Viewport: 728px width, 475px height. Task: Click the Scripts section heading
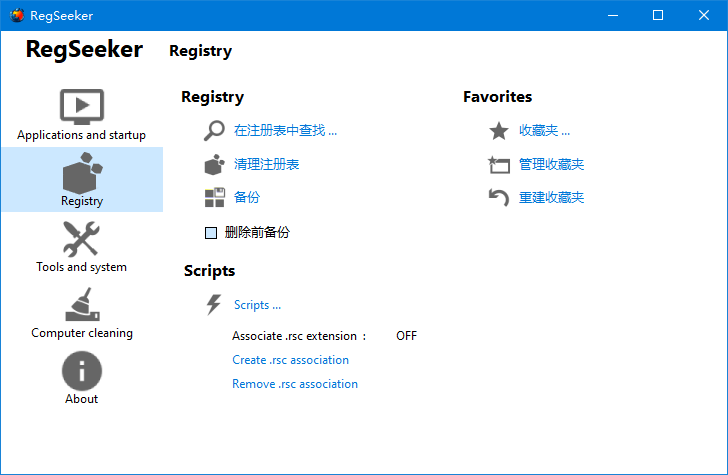tap(209, 271)
